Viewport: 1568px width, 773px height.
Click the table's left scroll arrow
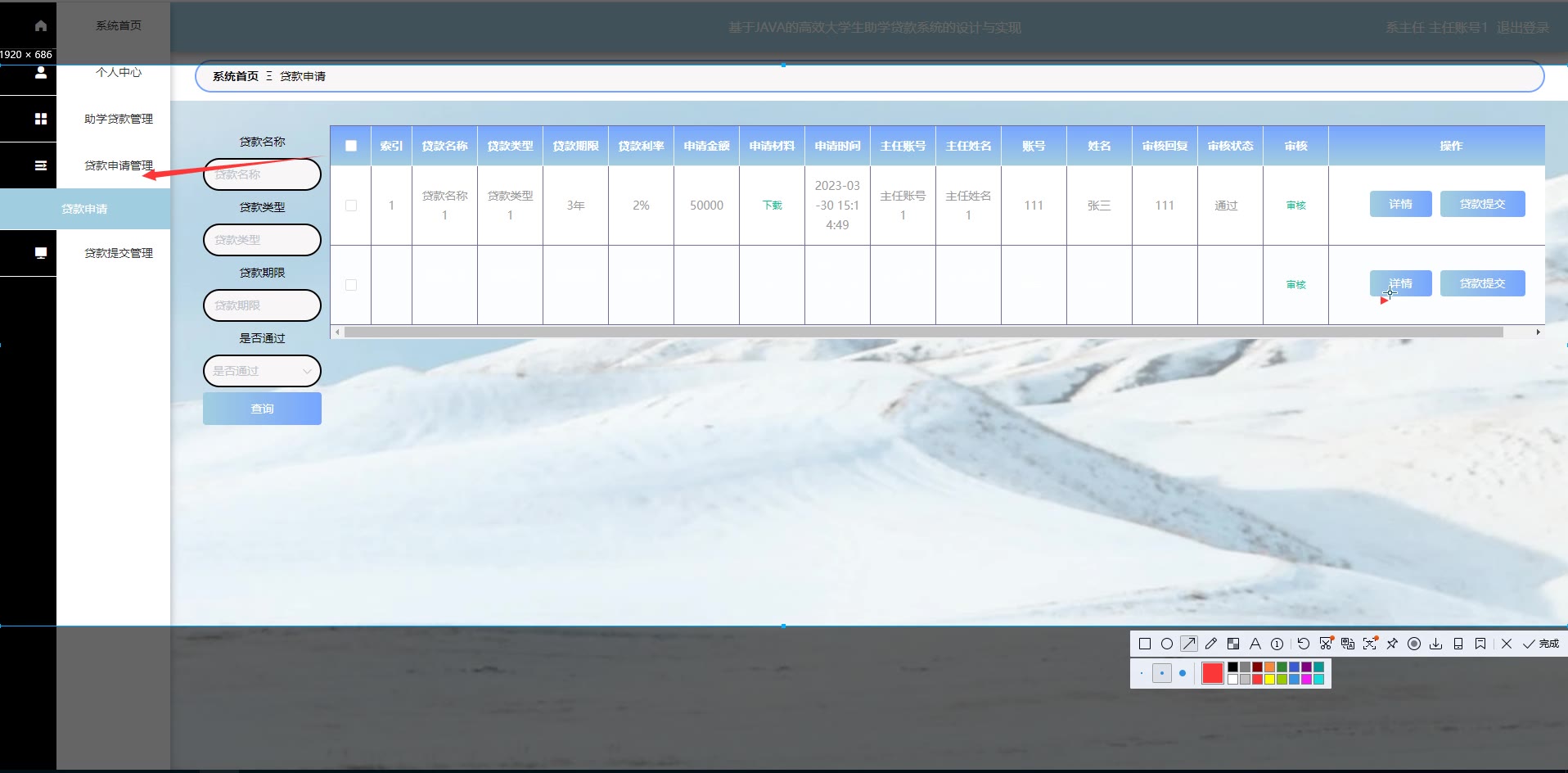tap(338, 332)
